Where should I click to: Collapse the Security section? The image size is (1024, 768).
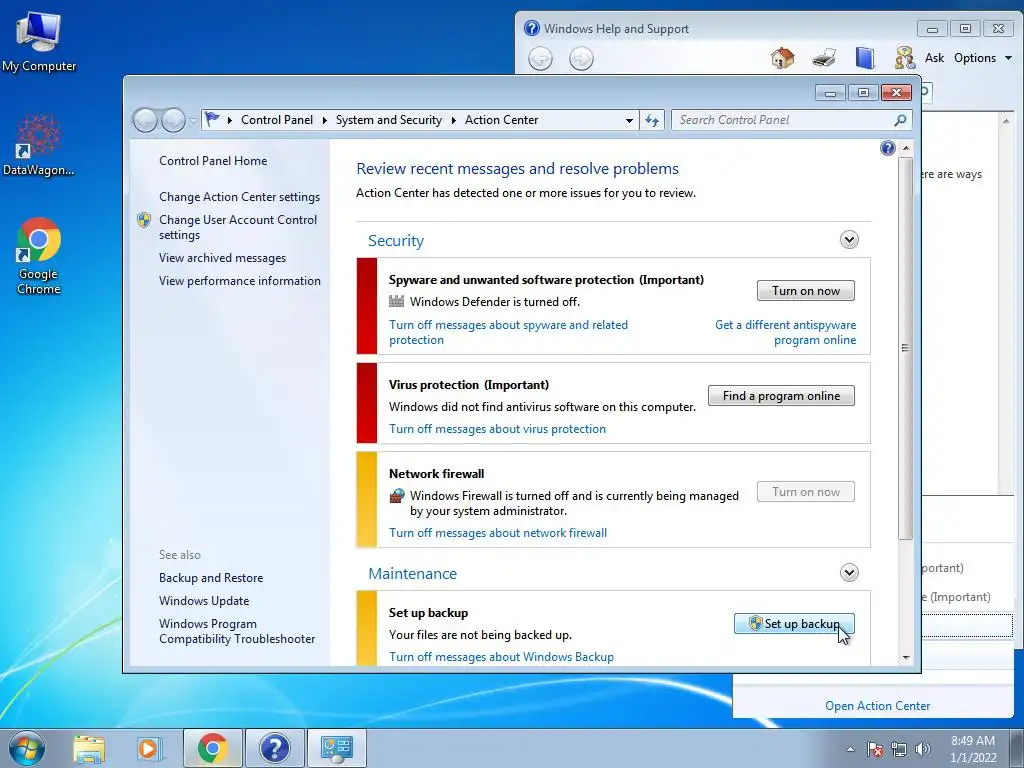point(849,240)
